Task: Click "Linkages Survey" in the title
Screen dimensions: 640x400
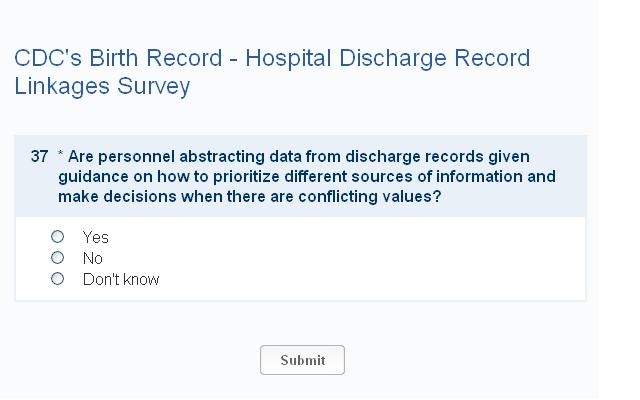Action: (x=102, y=86)
